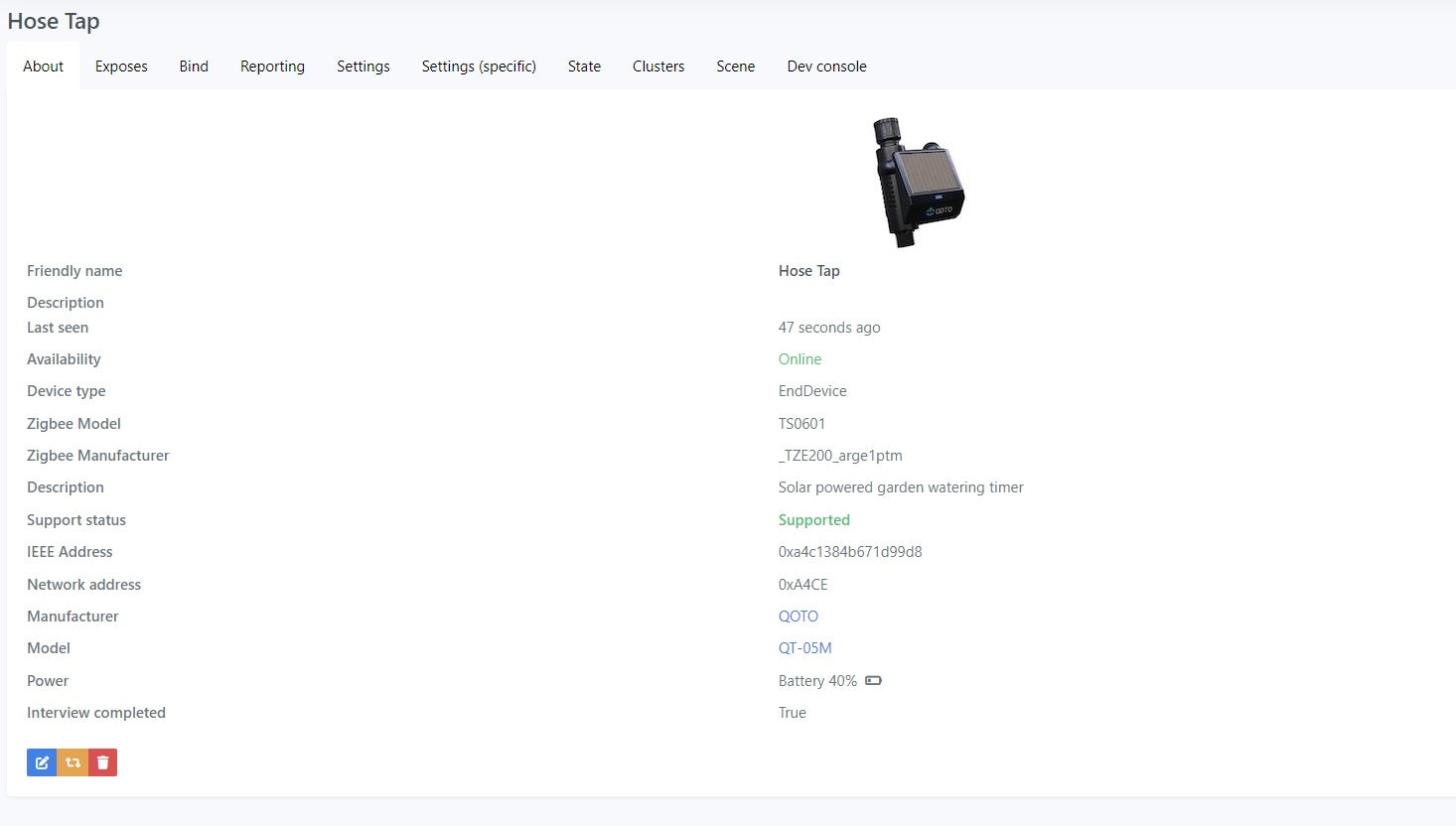The width and height of the screenshot is (1456, 826).
Task: Open the Clusters tab
Action: click(658, 67)
